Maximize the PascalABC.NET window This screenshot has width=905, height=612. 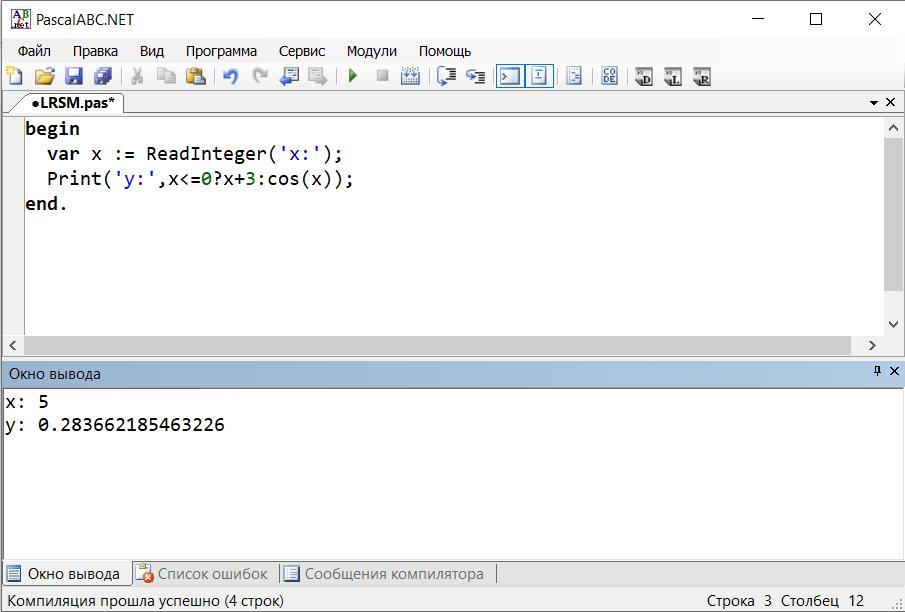(816, 19)
